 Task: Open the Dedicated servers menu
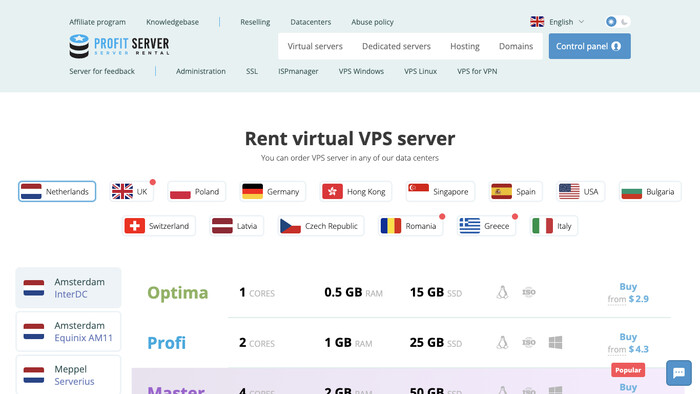pos(396,46)
